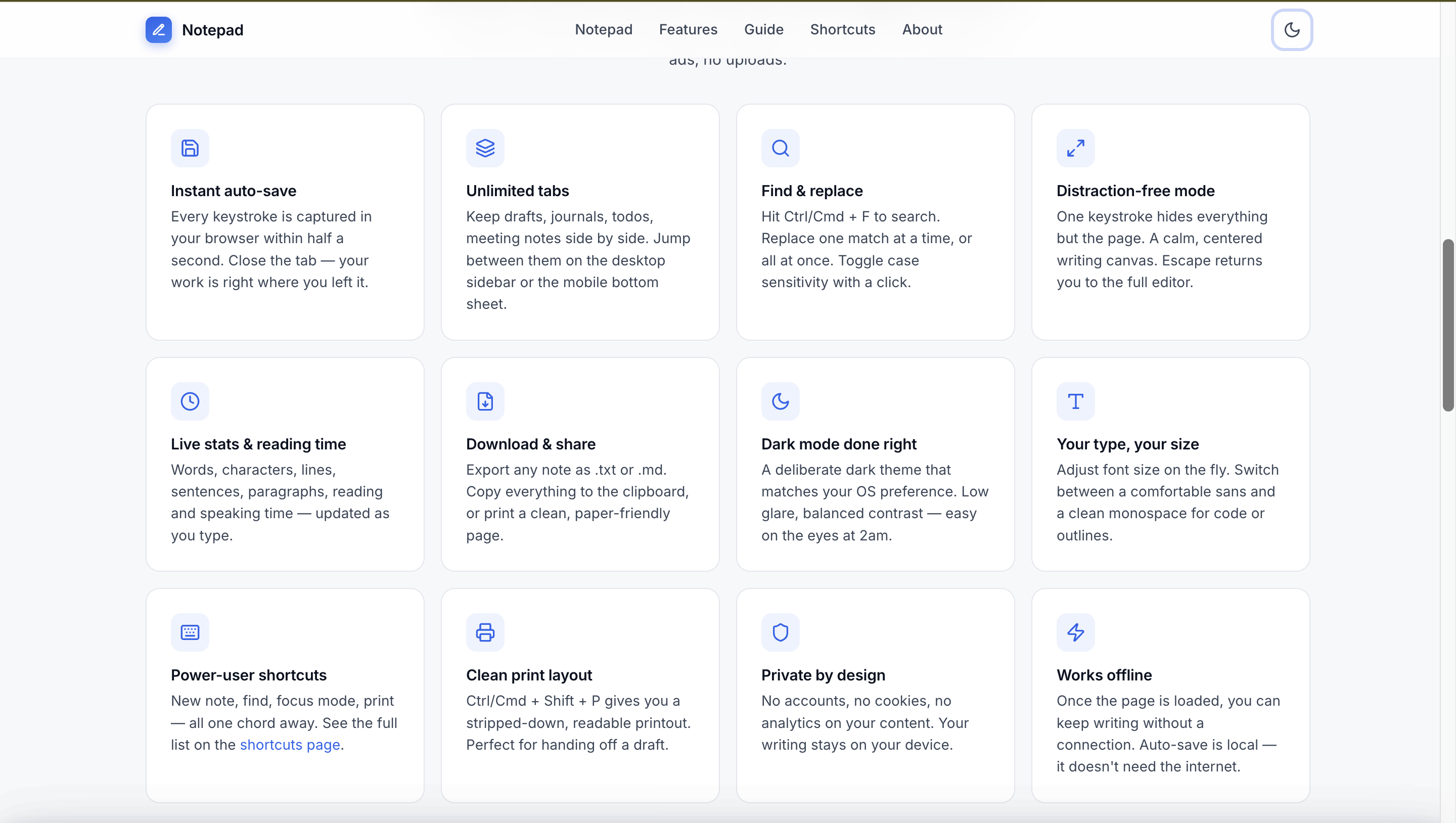Click the Works offline heading
The width and height of the screenshot is (1456, 823).
1105,675
